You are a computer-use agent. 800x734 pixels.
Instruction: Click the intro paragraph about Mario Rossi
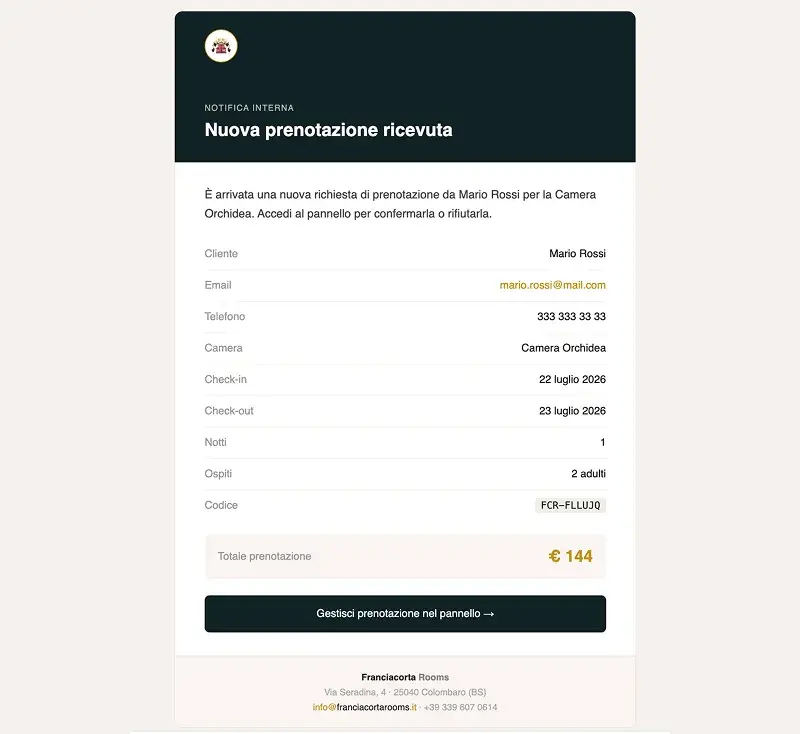[400, 204]
